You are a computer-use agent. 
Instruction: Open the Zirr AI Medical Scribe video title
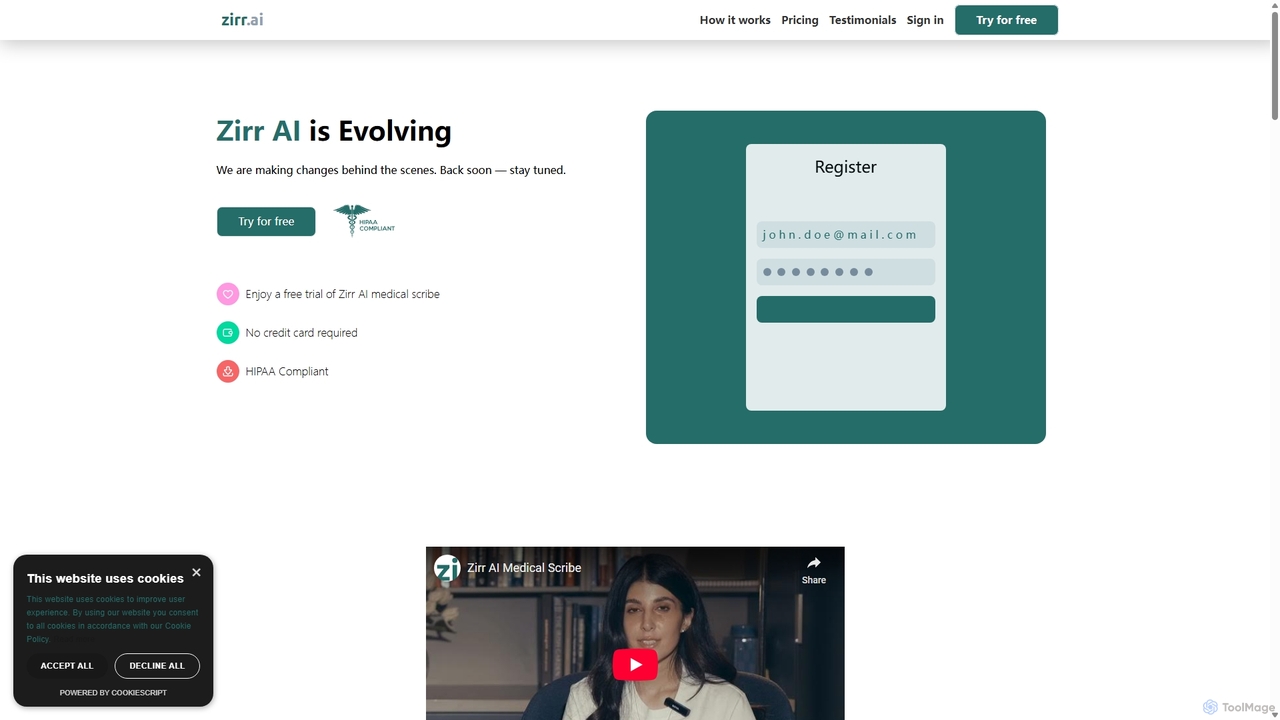pyautogui.click(x=524, y=568)
